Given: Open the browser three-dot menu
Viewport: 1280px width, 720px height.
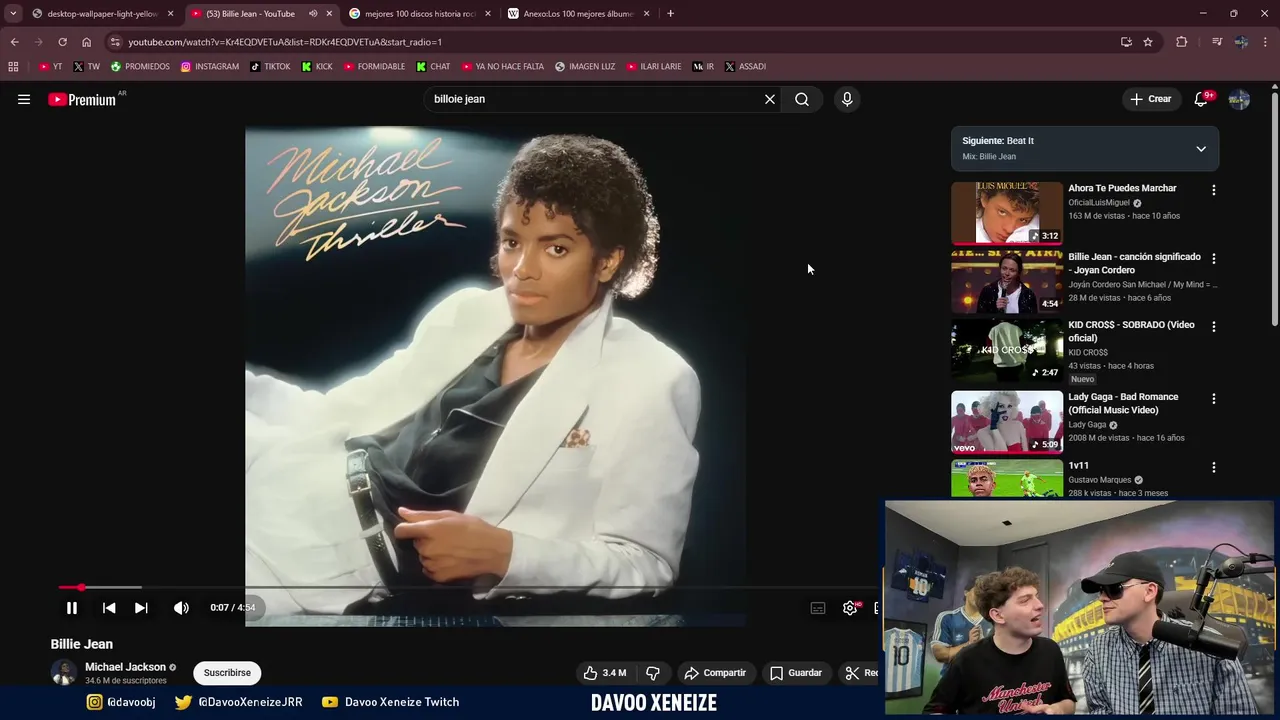Looking at the screenshot, I should click(1266, 42).
